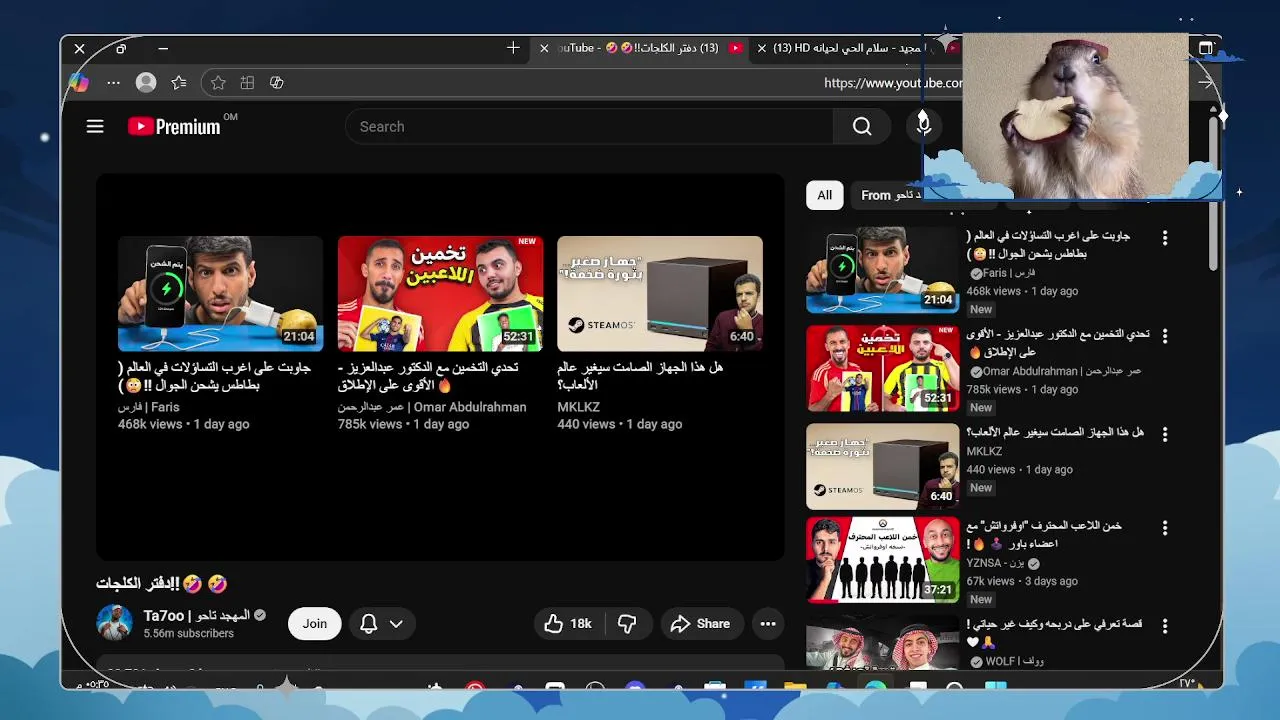
Task: Open sidebar WOLF video thumbnail
Action: pyautogui.click(x=882, y=644)
